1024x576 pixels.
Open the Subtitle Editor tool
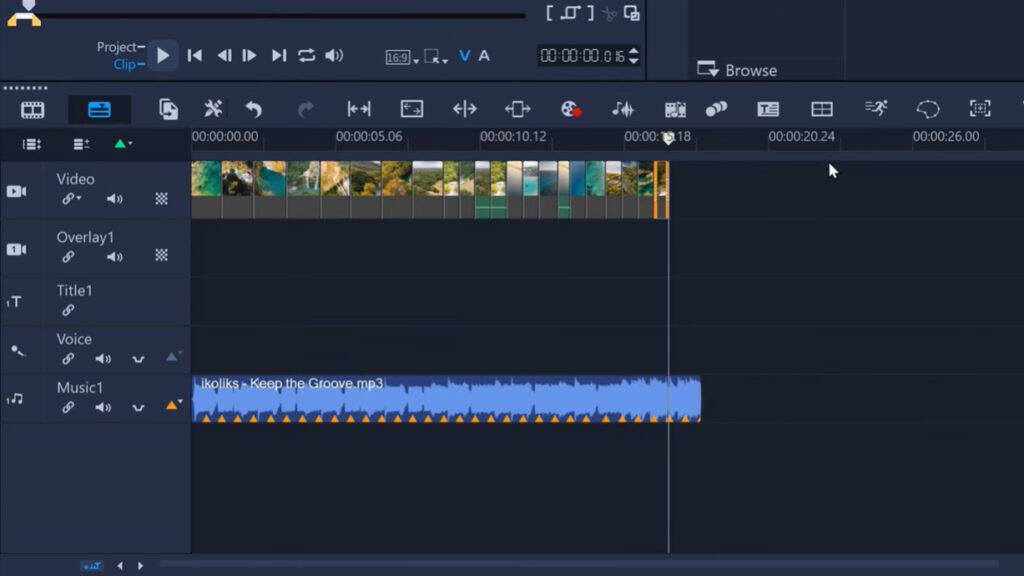click(768, 109)
